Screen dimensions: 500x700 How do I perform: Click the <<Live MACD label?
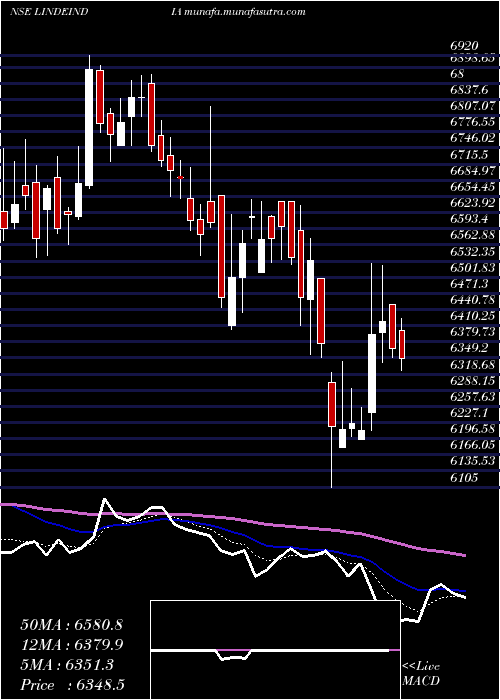click(421, 674)
